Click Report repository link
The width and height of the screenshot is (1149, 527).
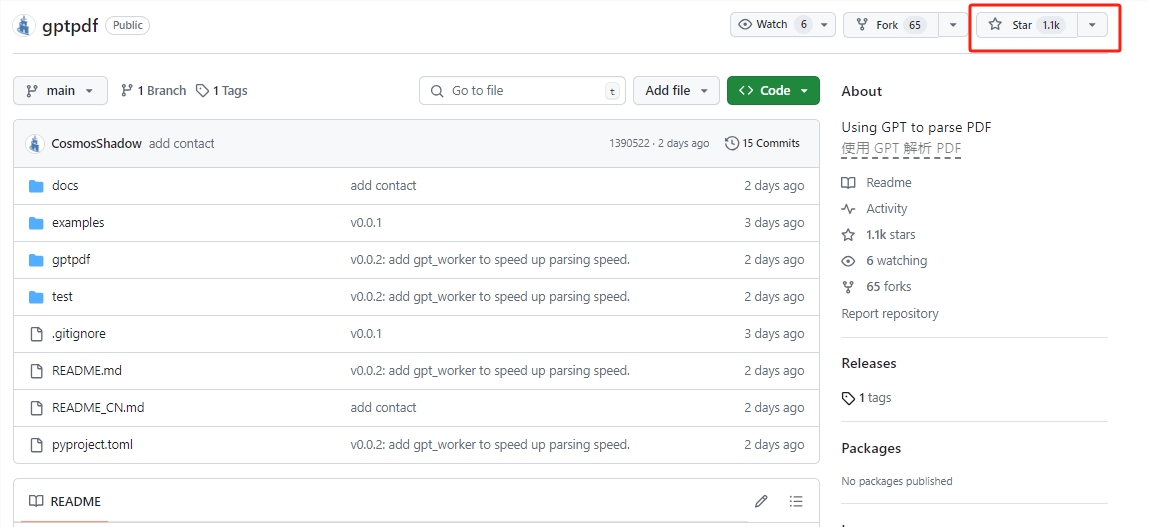click(x=890, y=314)
